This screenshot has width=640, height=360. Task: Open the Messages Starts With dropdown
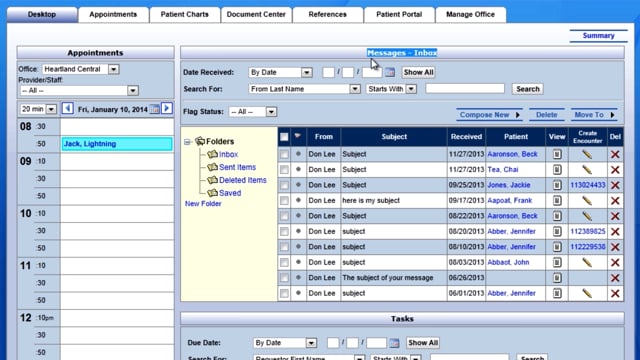(391, 89)
